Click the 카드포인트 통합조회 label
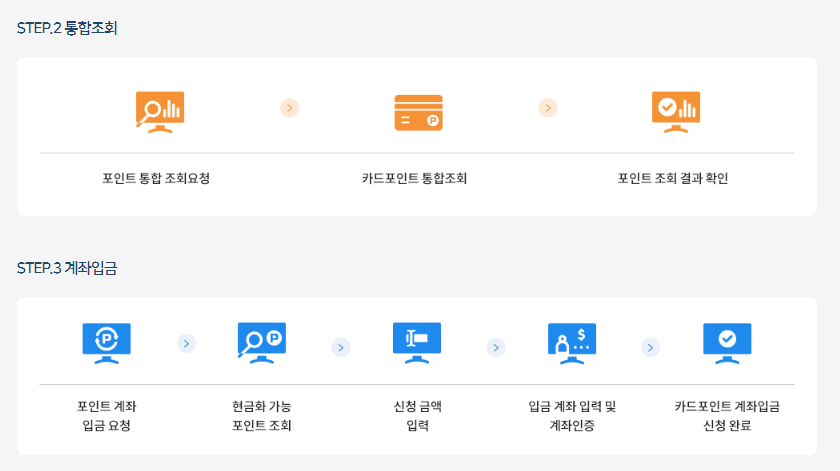The width and height of the screenshot is (840, 471). click(414, 178)
